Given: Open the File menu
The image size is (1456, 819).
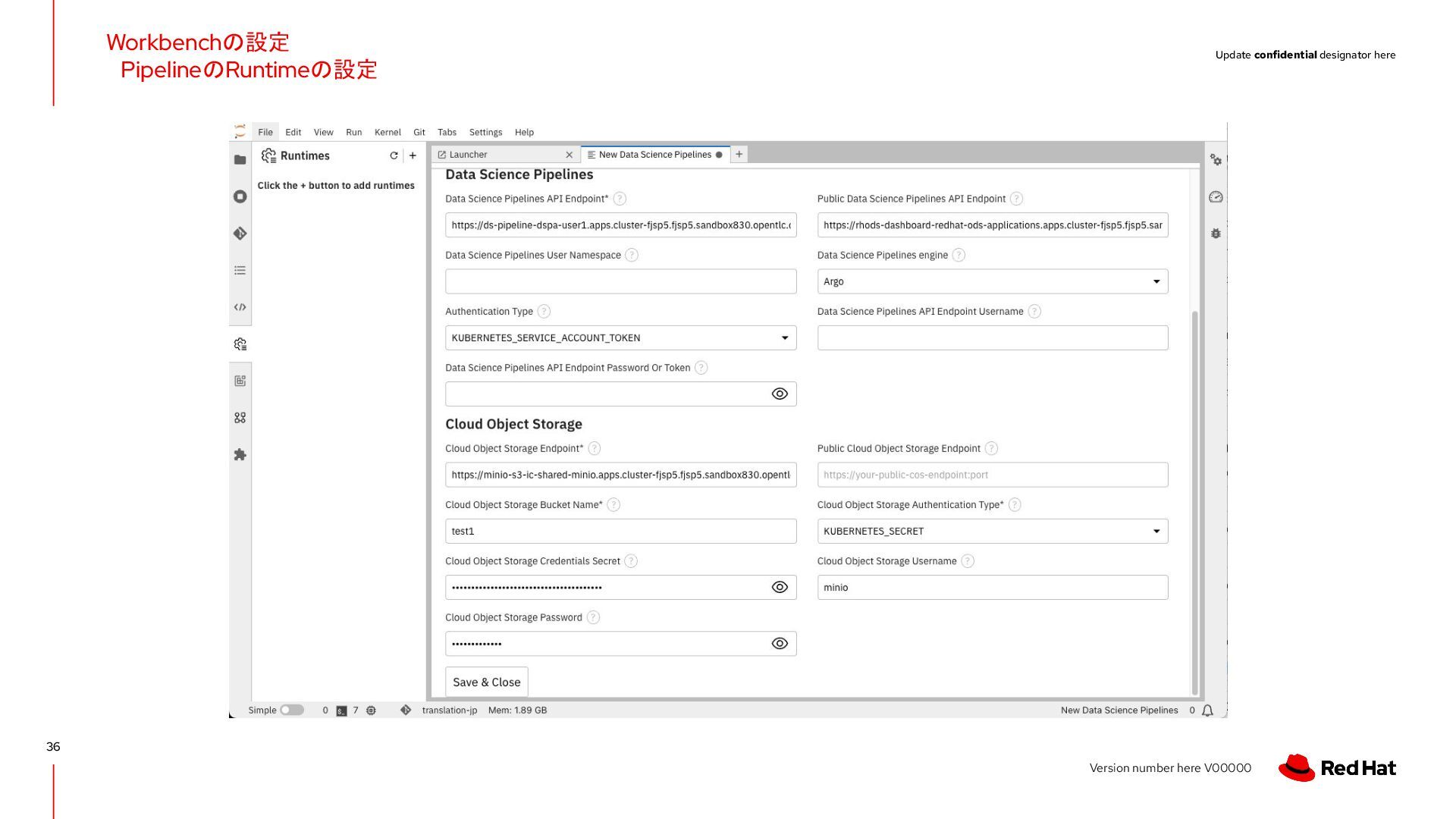Looking at the screenshot, I should tap(265, 132).
